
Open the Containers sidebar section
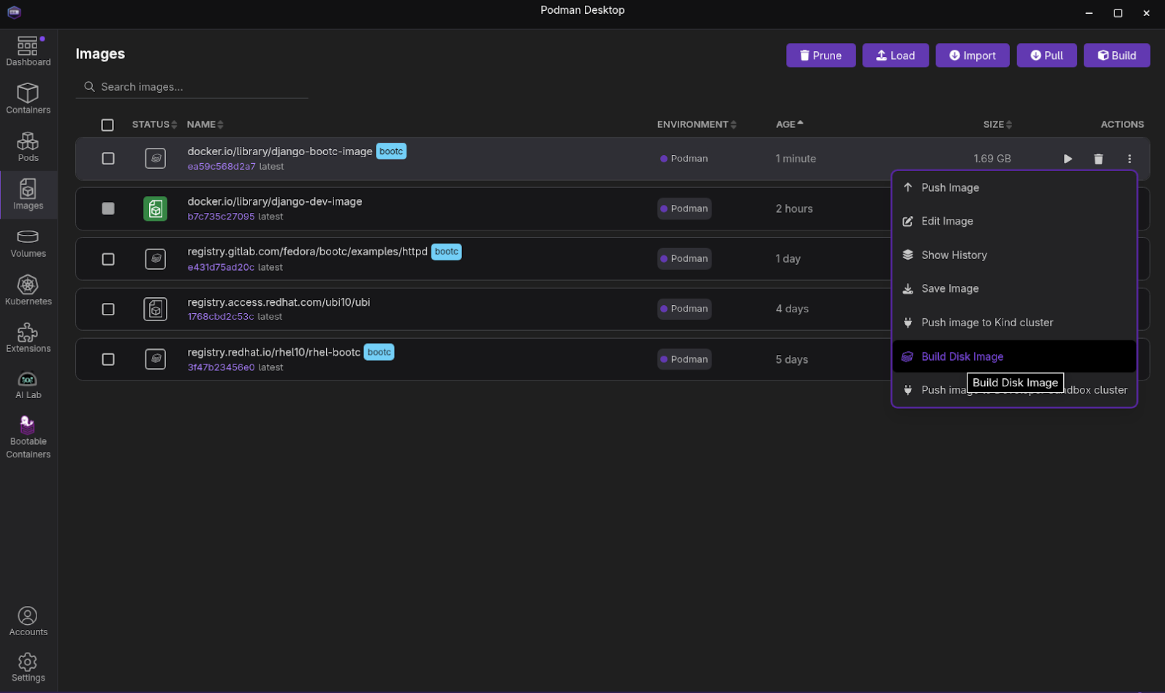point(28,98)
